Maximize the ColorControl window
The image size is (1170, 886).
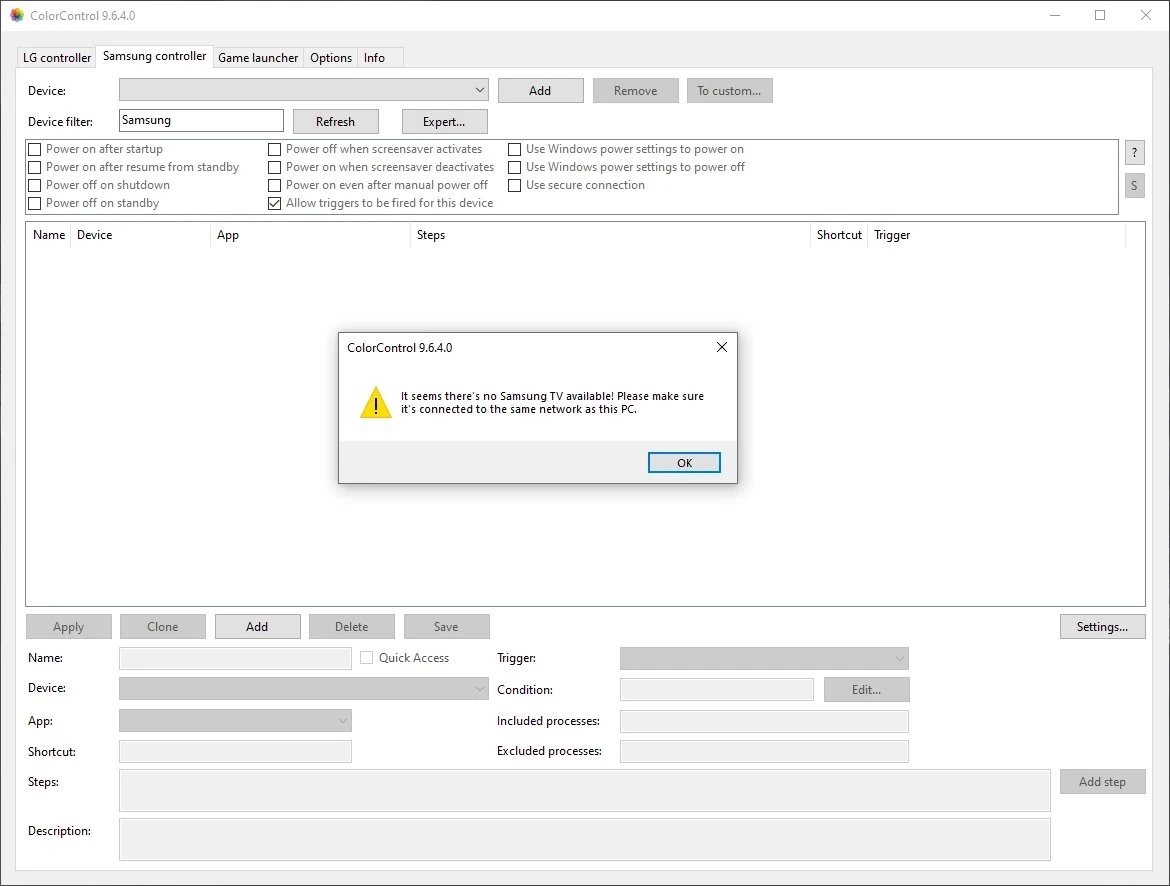tap(1100, 15)
